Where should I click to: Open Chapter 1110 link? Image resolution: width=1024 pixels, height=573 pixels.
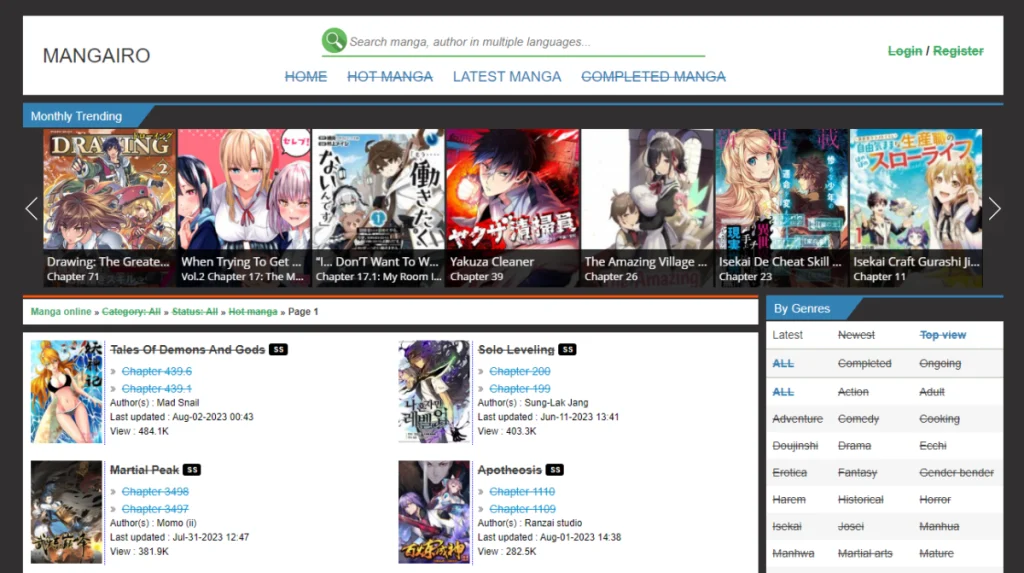click(x=522, y=491)
